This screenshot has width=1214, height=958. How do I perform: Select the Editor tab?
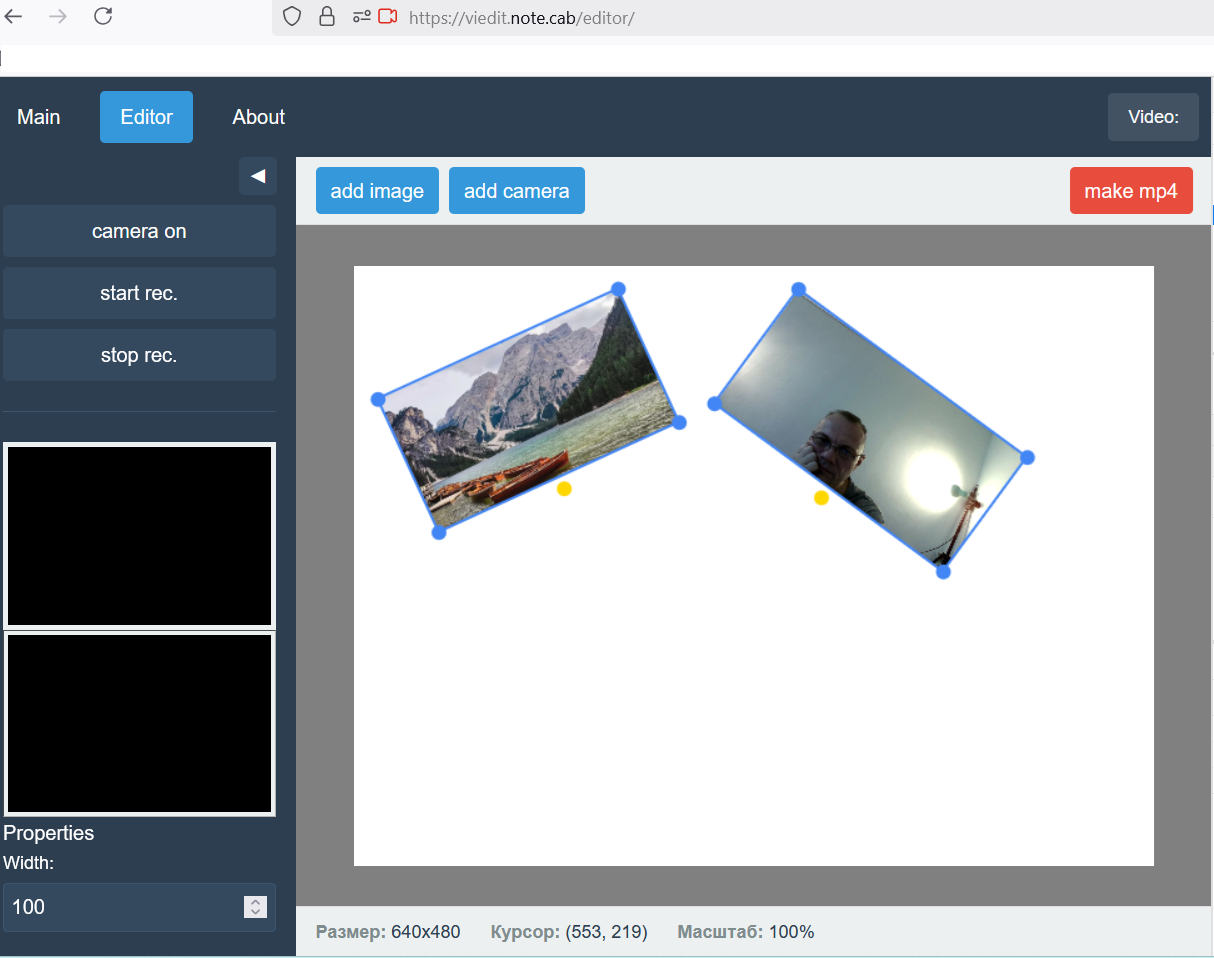pos(146,117)
